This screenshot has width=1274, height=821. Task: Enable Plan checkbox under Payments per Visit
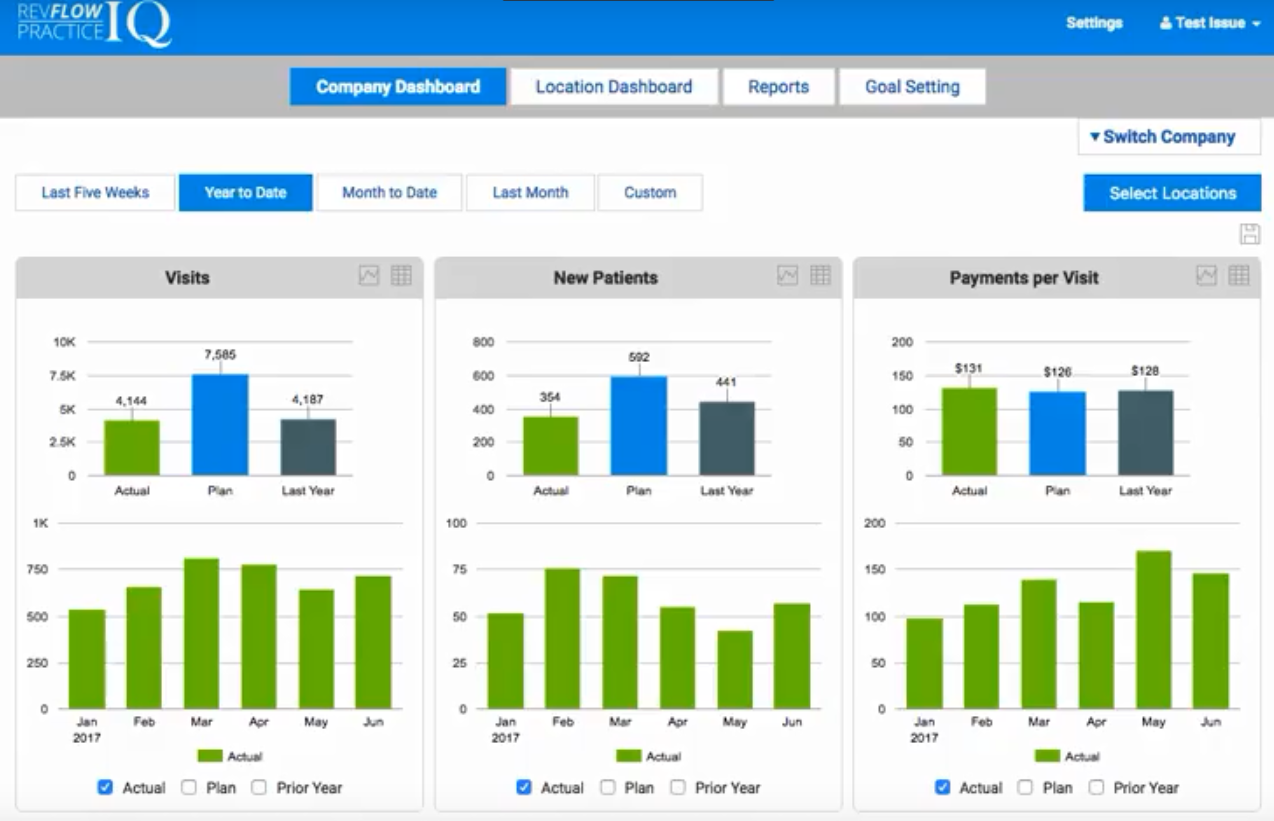1026,787
